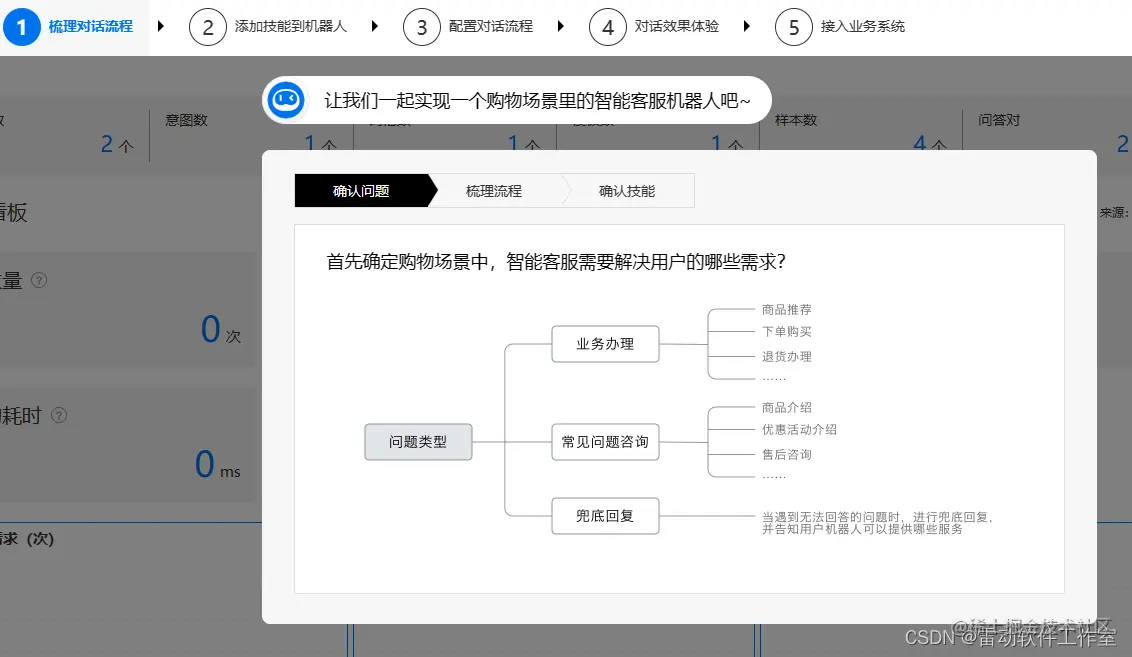The width and height of the screenshot is (1132, 657).
Task: Click the 问题类型 node box
Action: (418, 442)
